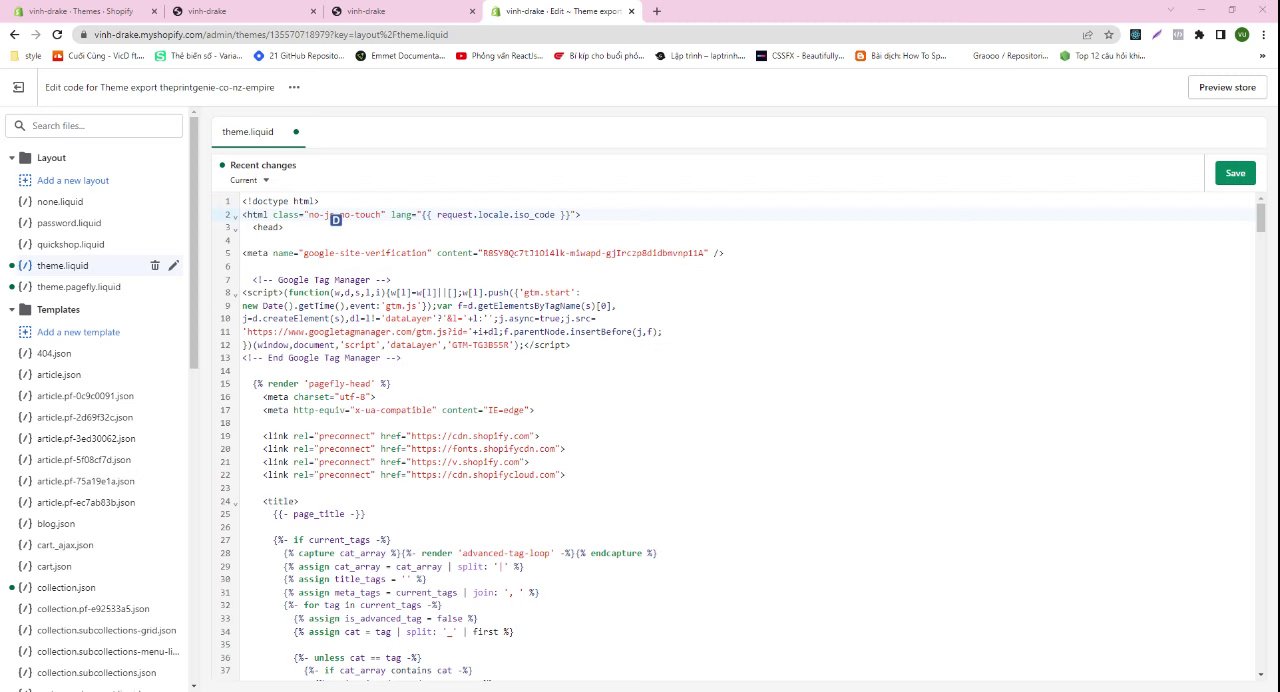Switch to the third vinh-drake tab
This screenshot has width=1280, height=692.
pos(403,11)
